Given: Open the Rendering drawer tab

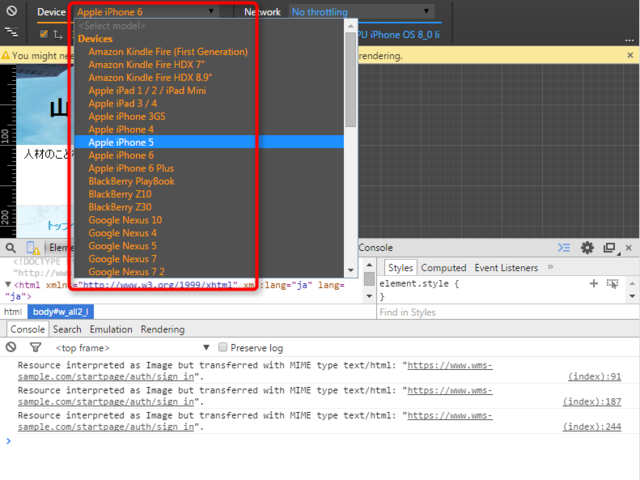Looking at the screenshot, I should (x=162, y=329).
